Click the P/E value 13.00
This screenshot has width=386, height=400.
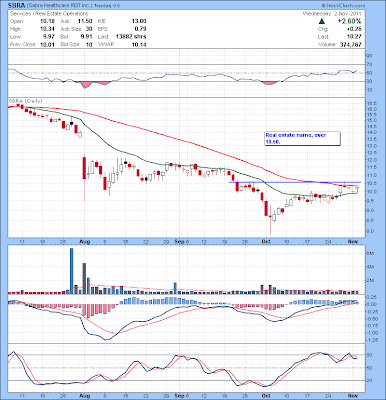coord(139,21)
